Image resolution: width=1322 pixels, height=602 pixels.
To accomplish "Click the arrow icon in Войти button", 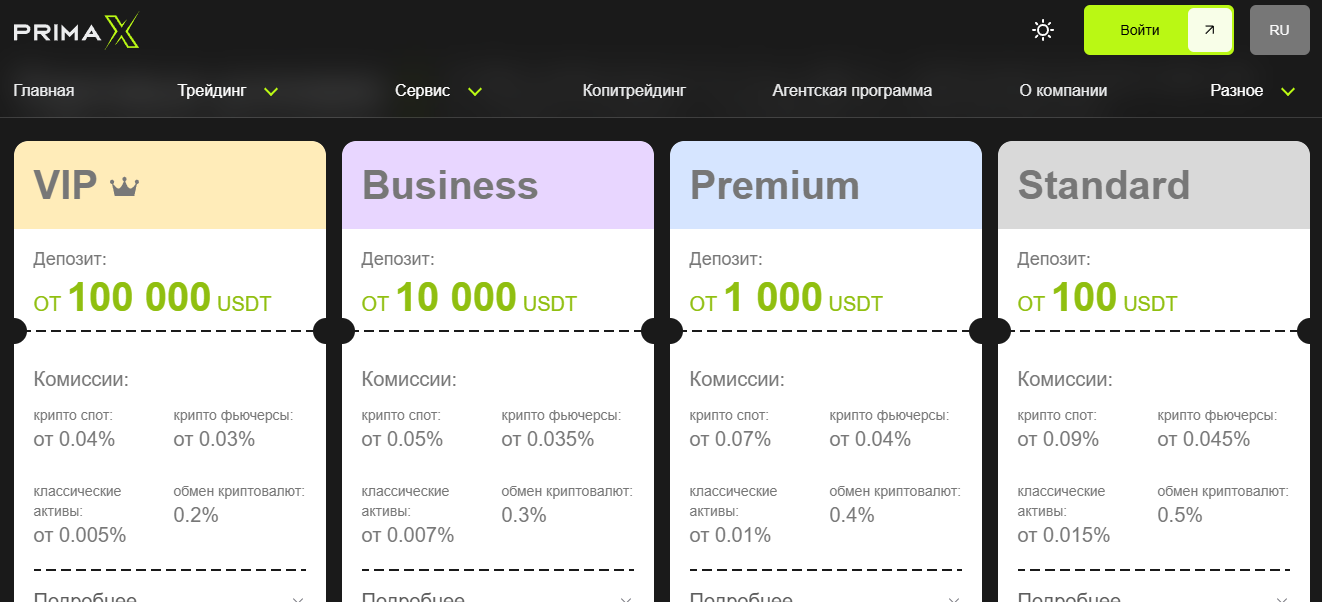I will coord(1209,30).
